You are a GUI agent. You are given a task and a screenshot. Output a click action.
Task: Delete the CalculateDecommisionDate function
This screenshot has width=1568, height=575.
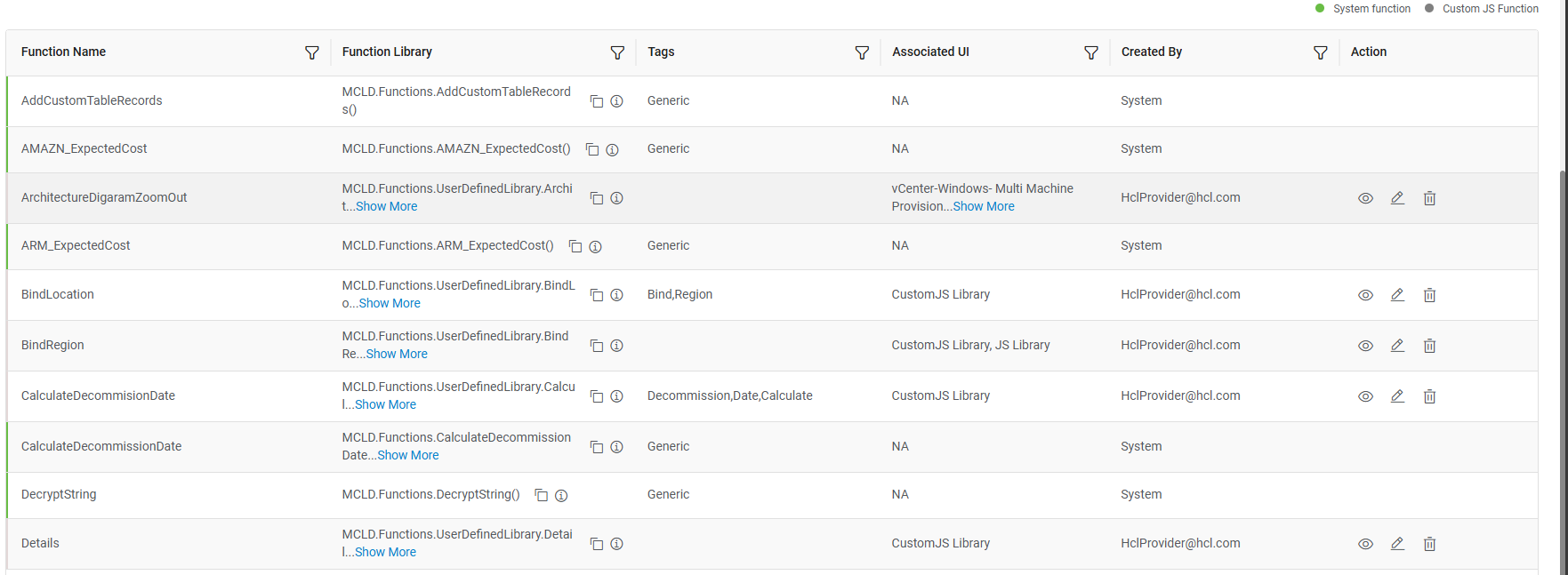coord(1429,396)
